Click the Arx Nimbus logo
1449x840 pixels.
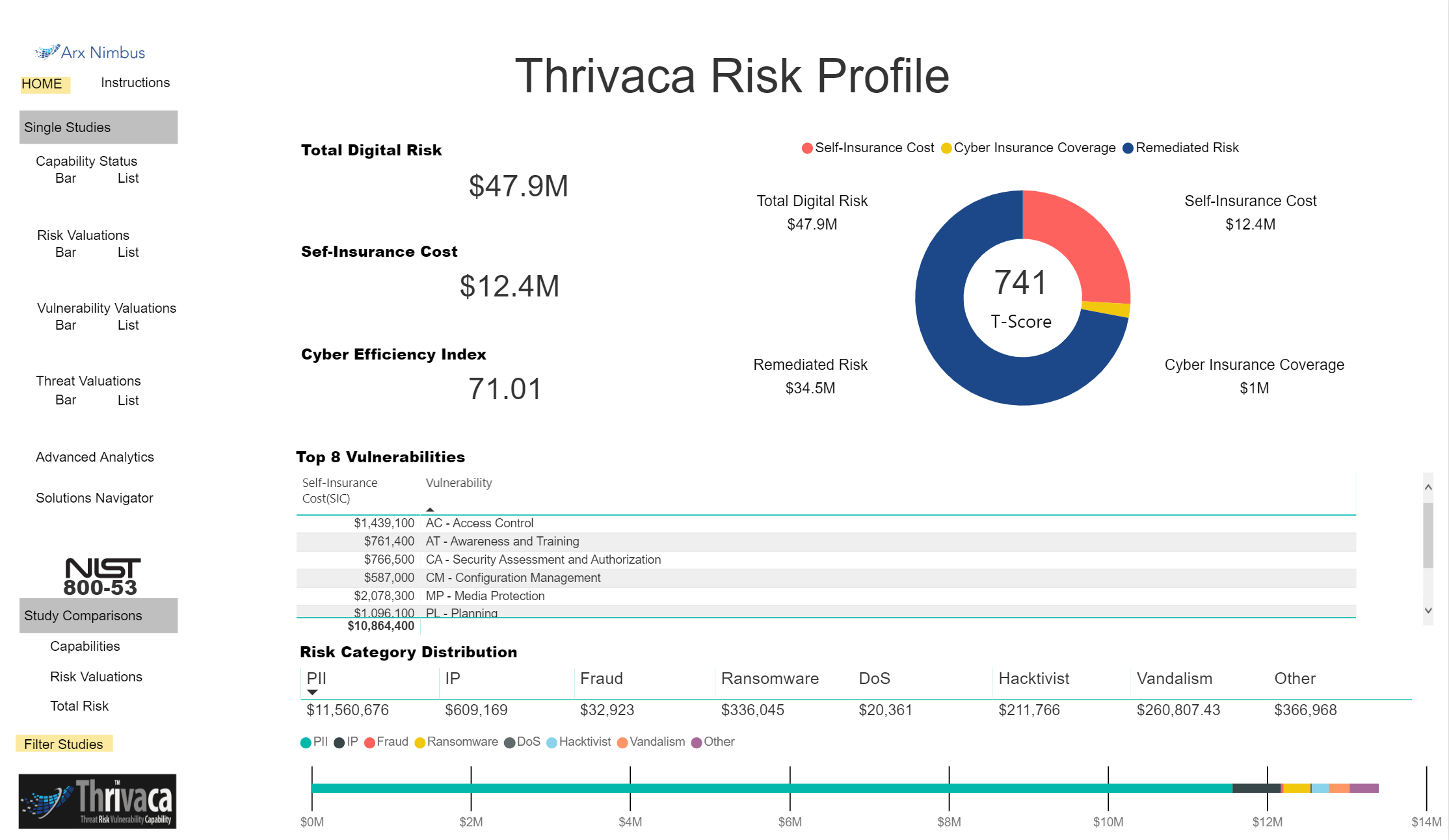(90, 52)
